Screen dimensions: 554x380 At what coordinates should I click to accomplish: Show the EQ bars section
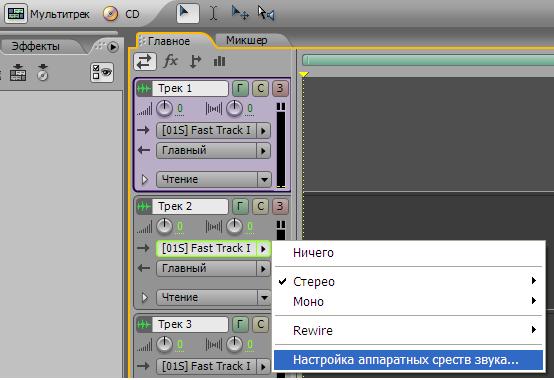click(x=219, y=61)
